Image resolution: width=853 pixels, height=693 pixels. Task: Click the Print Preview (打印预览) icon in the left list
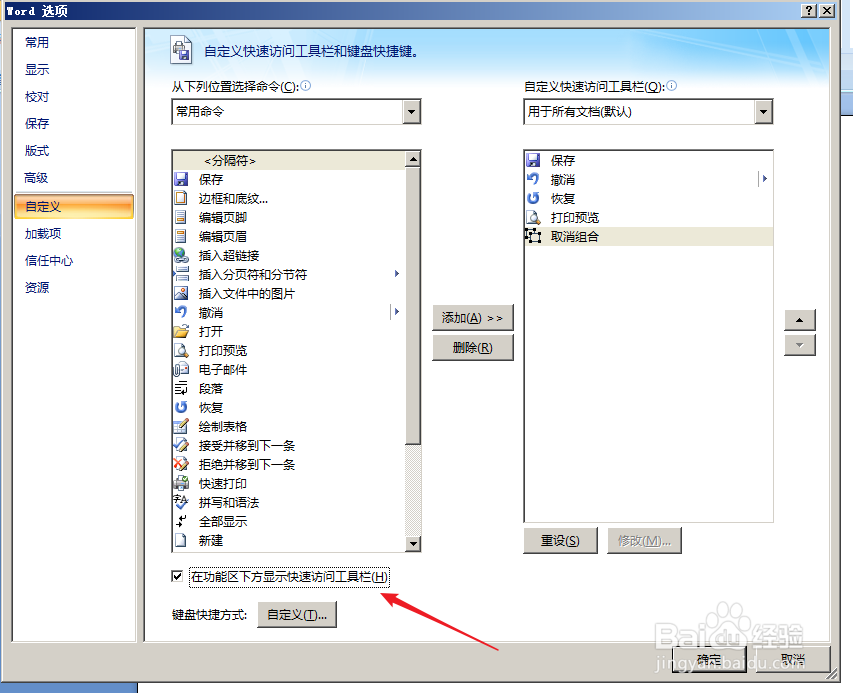click(181, 350)
